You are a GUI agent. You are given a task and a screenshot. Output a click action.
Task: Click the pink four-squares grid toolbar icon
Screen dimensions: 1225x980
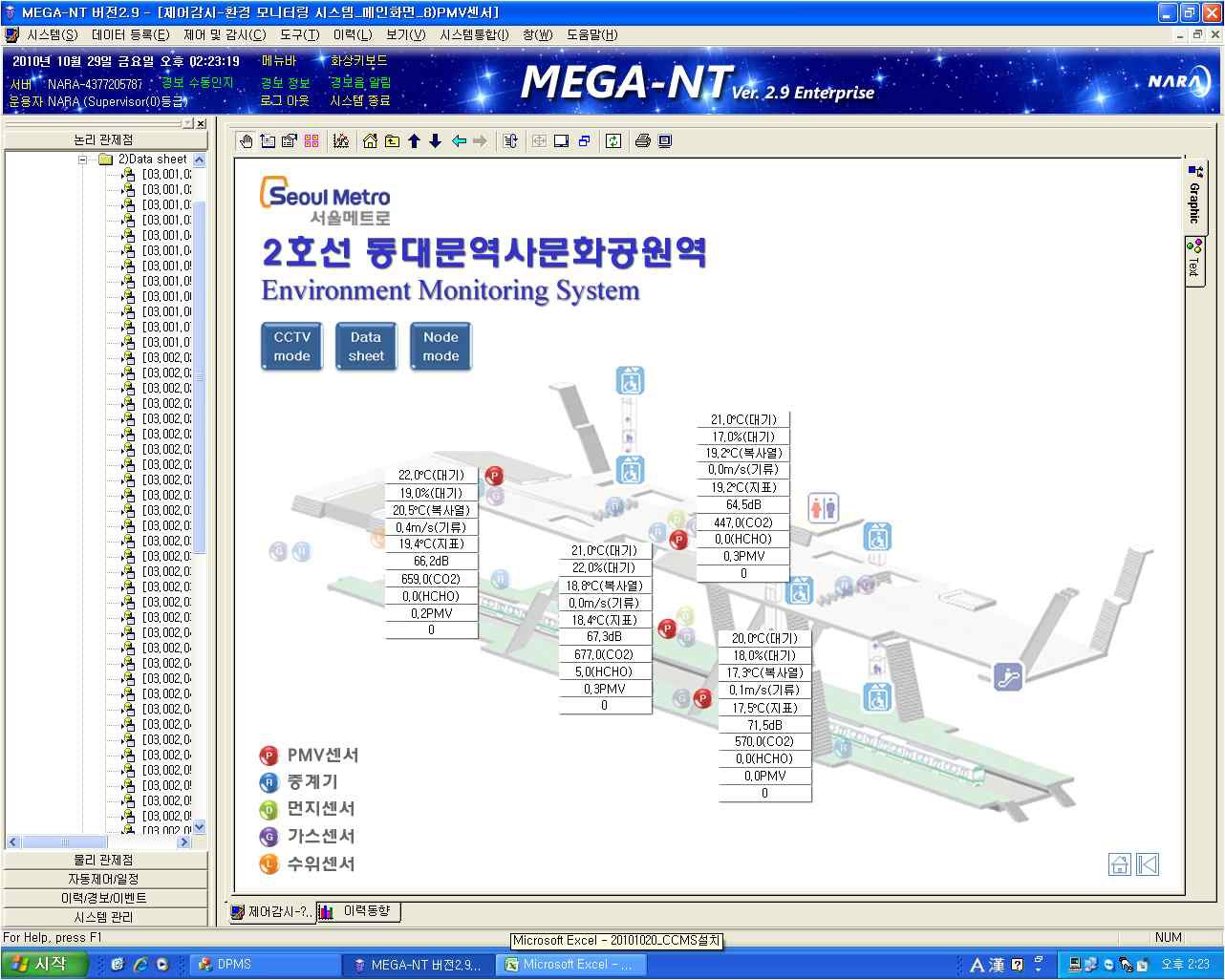(x=312, y=141)
